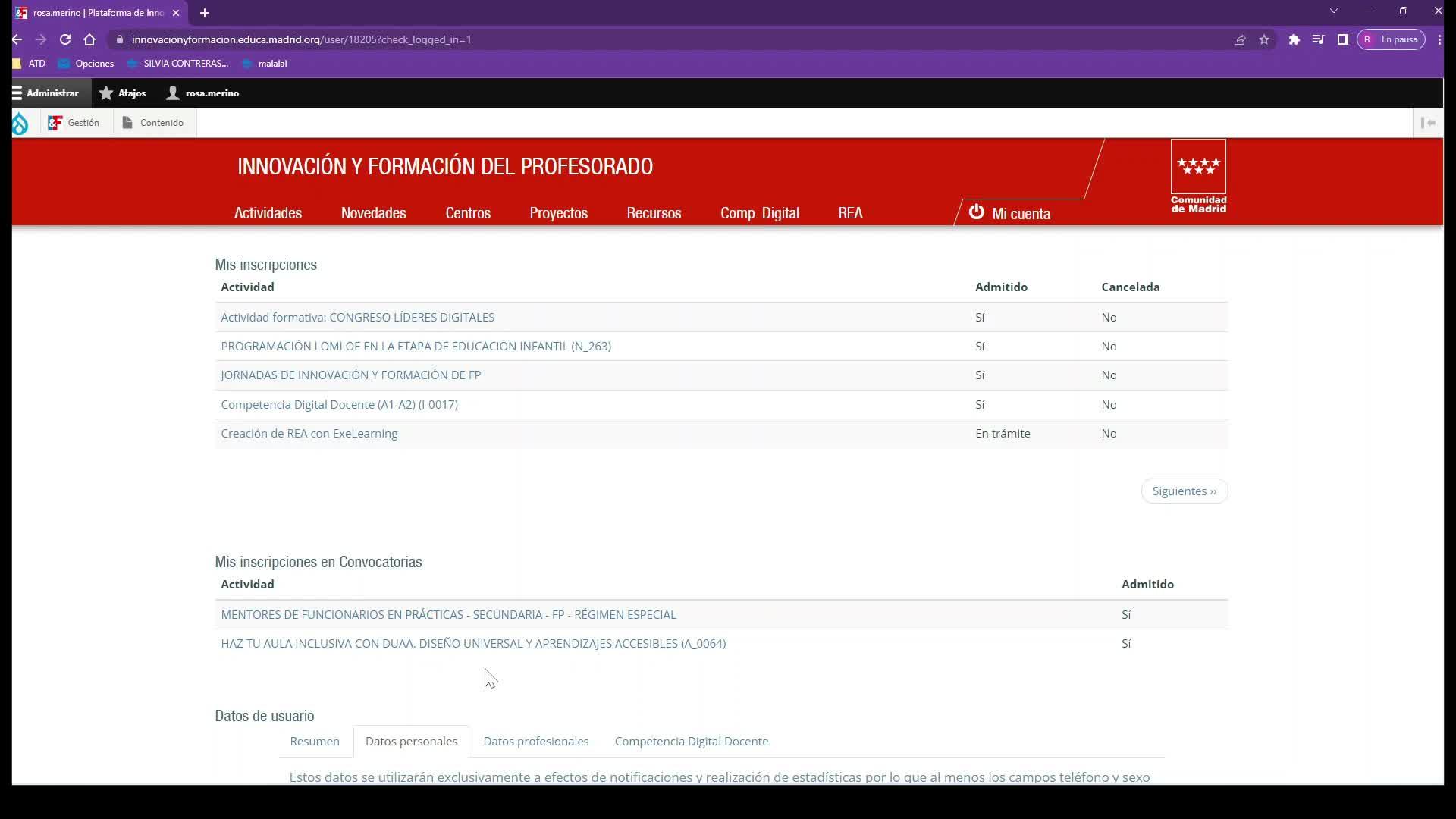The width and height of the screenshot is (1456, 819).
Task: Switch to Datos profesionales tab
Action: 535,741
